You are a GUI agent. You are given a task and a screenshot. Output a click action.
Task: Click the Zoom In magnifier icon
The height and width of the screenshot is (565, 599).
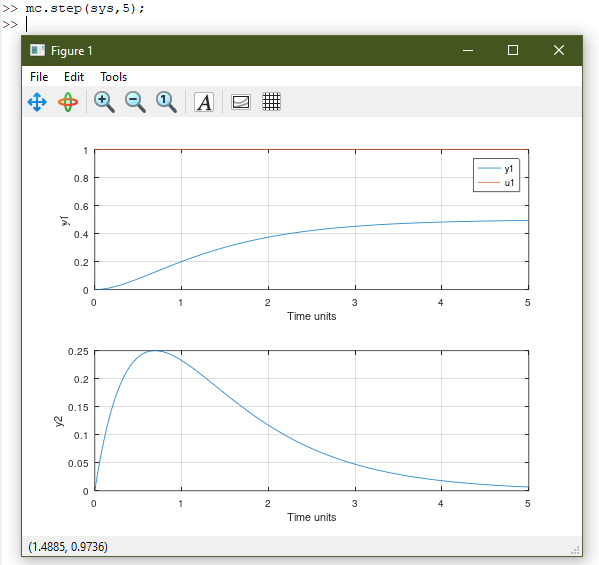tap(104, 102)
